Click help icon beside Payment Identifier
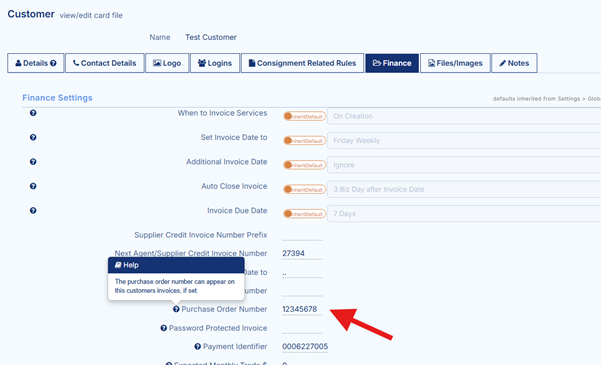 pos(197,347)
